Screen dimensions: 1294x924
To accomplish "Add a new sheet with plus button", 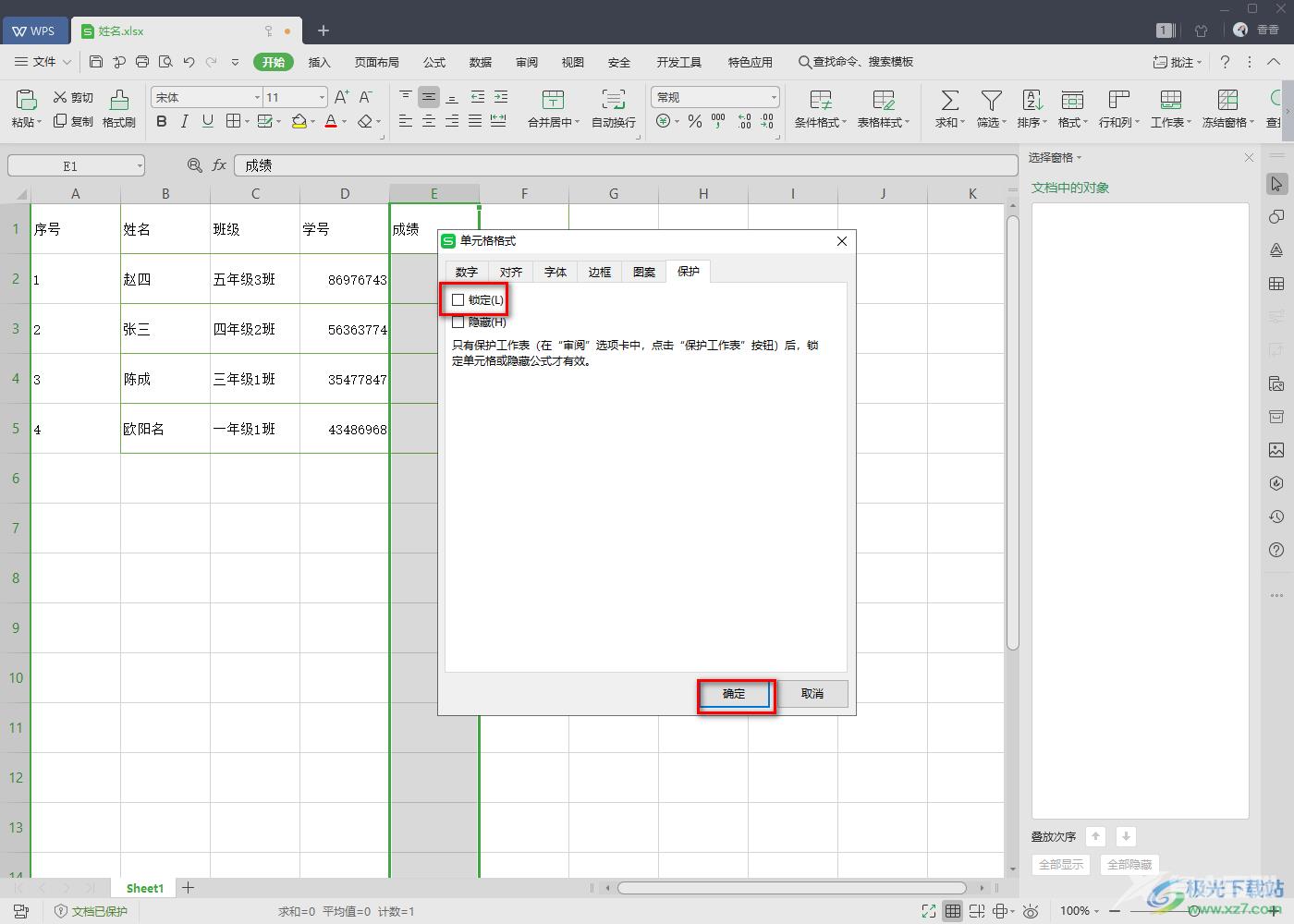I will pos(189,888).
